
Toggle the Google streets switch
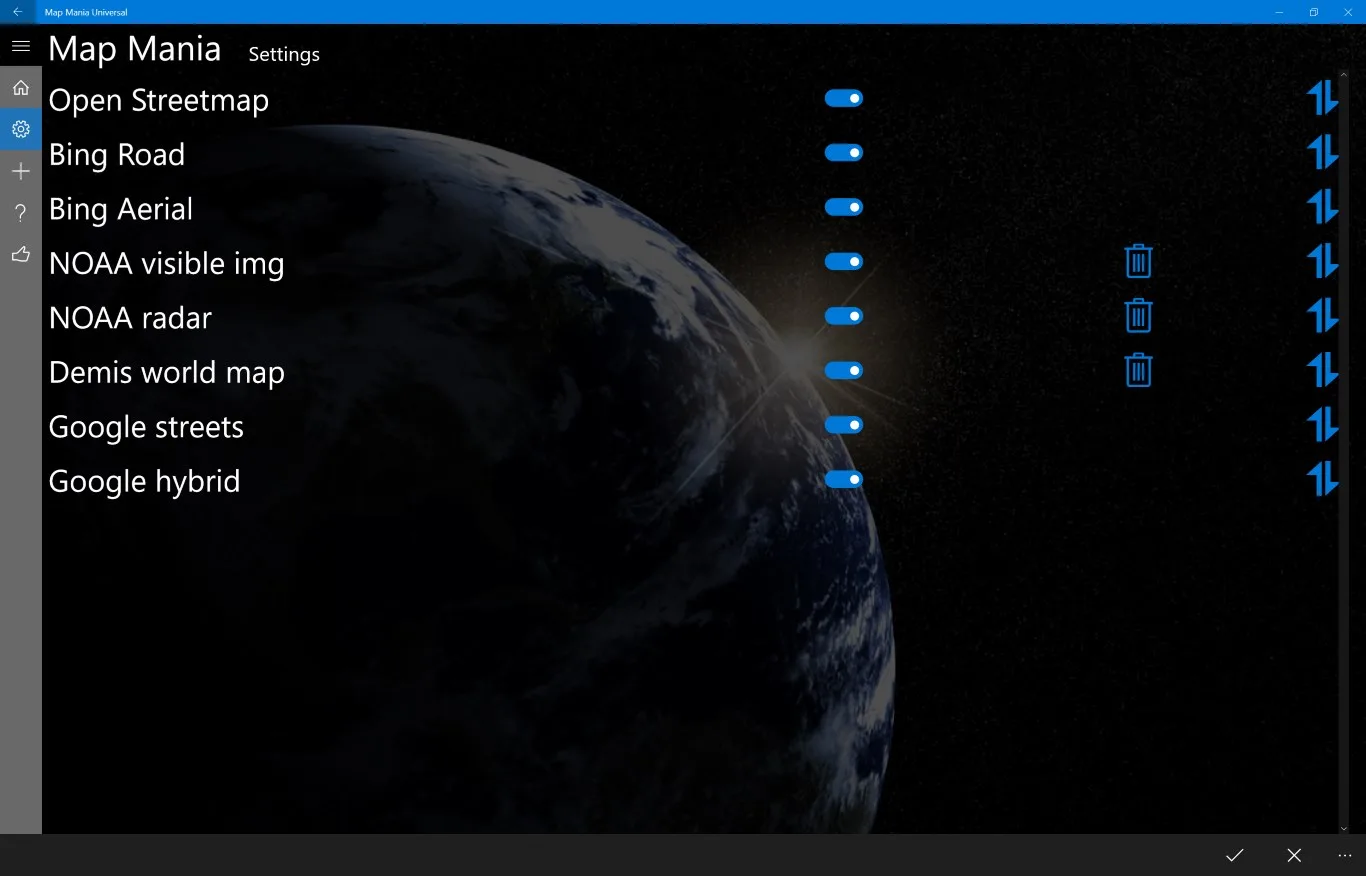843,425
